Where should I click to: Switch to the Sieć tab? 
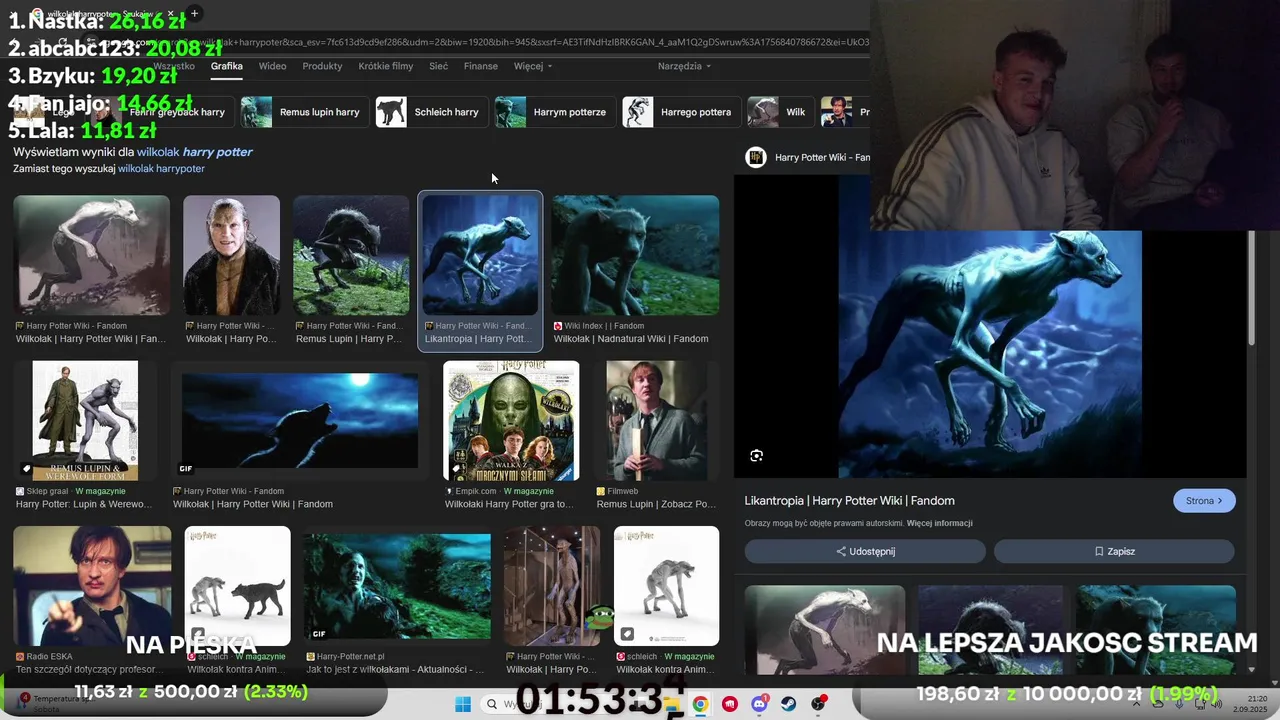[438, 66]
